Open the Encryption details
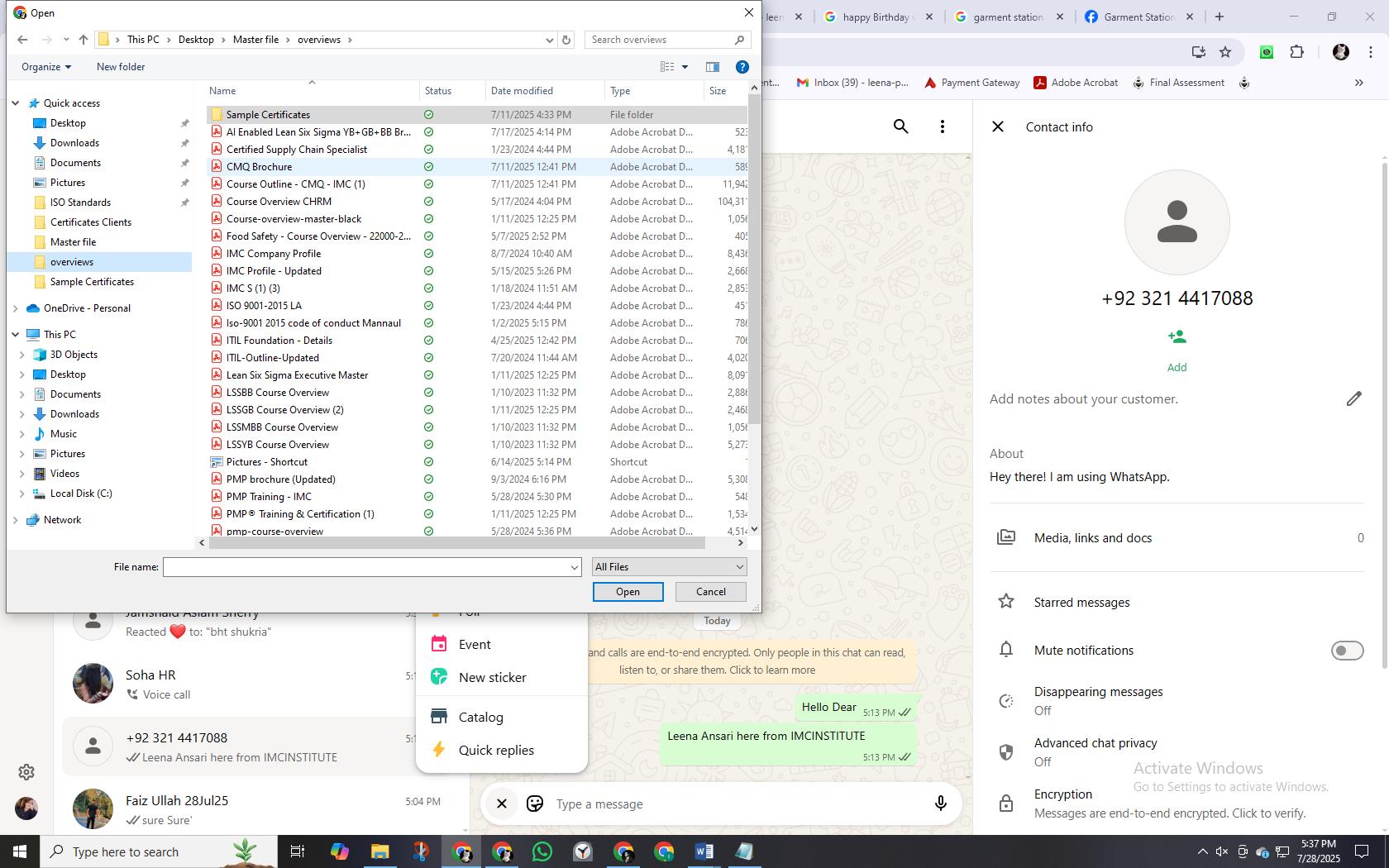The image size is (1389, 868). click(x=1177, y=804)
